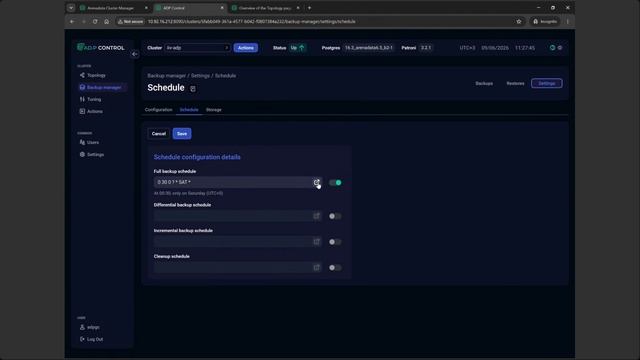This screenshot has width=640, height=360.
Task: Click Backup manager in the breadcrumb
Action: pyautogui.click(x=166, y=76)
